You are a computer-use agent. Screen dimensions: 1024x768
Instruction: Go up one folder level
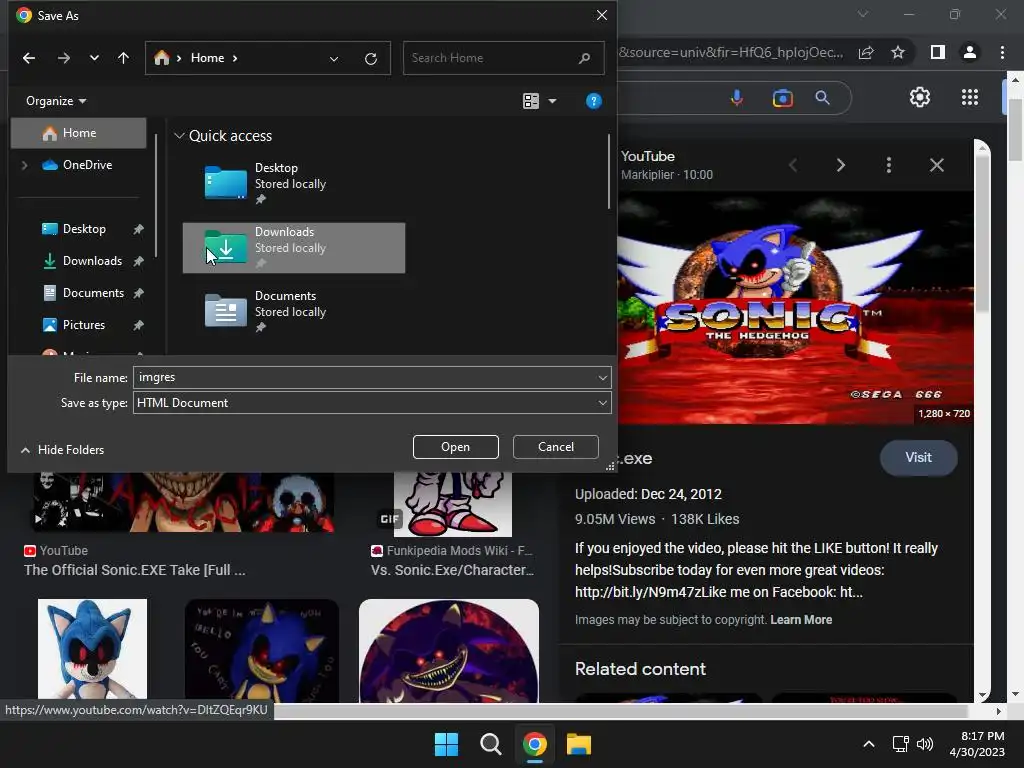pyautogui.click(x=123, y=58)
